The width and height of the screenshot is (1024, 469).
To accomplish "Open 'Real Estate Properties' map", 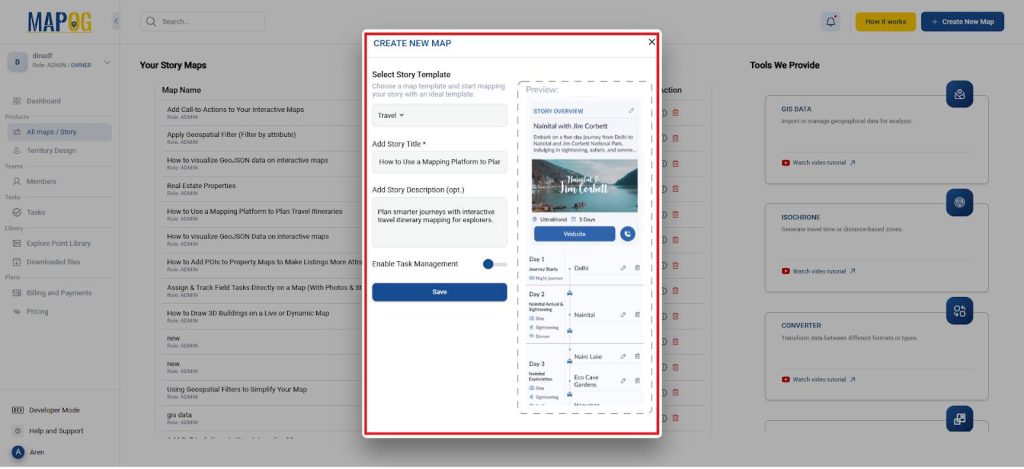I will (201, 186).
